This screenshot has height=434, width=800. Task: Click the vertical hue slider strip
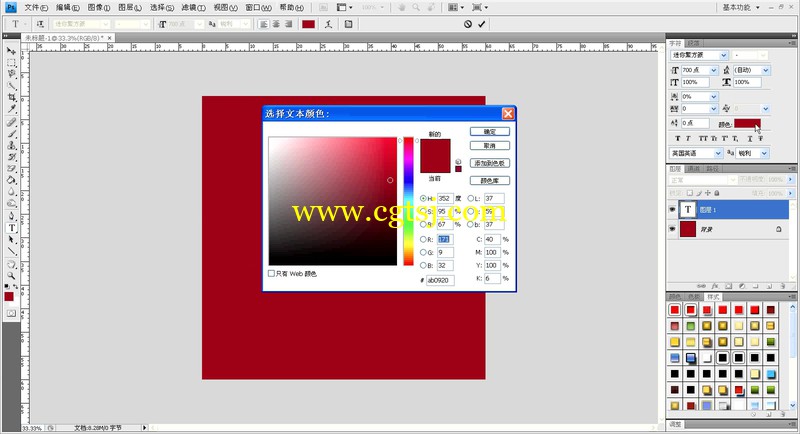408,201
